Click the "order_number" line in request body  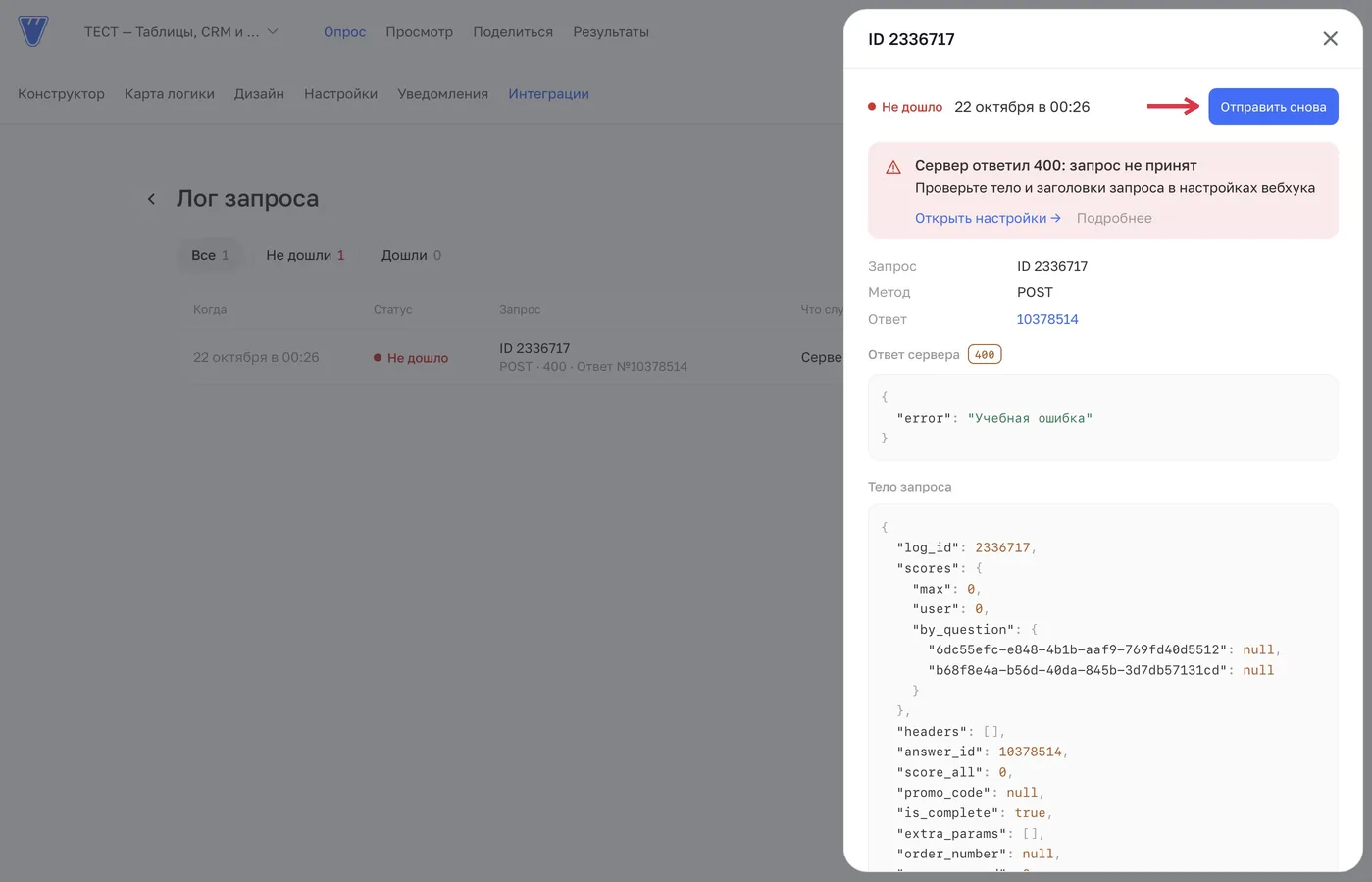click(979, 854)
